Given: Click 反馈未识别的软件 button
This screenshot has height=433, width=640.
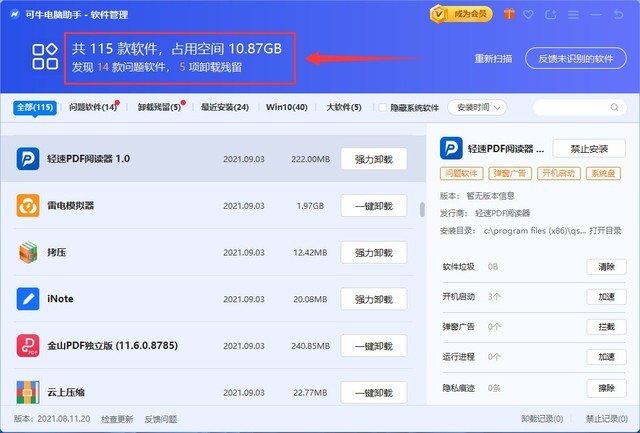Looking at the screenshot, I should click(576, 58).
